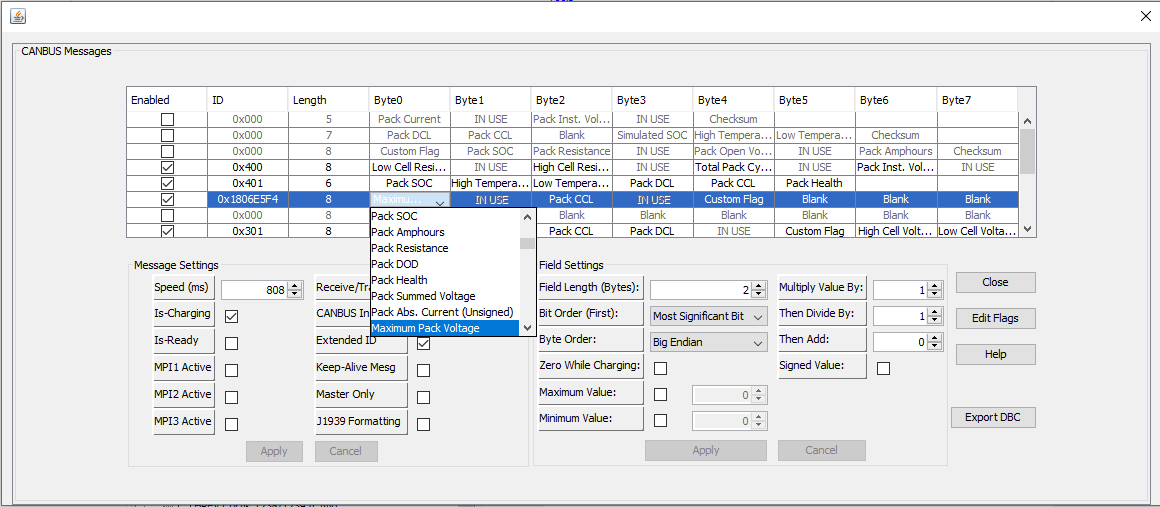The image size is (1160, 507).
Task: Click the Speed (ms) input field
Action: pos(254,290)
